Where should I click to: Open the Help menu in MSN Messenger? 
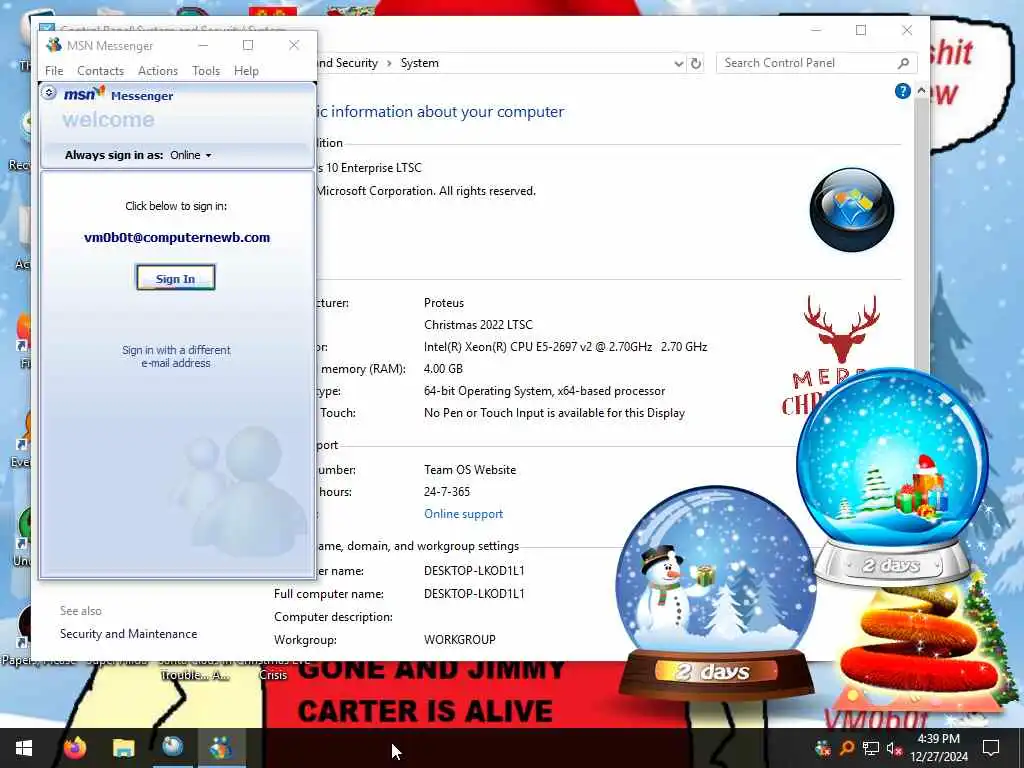pos(246,71)
